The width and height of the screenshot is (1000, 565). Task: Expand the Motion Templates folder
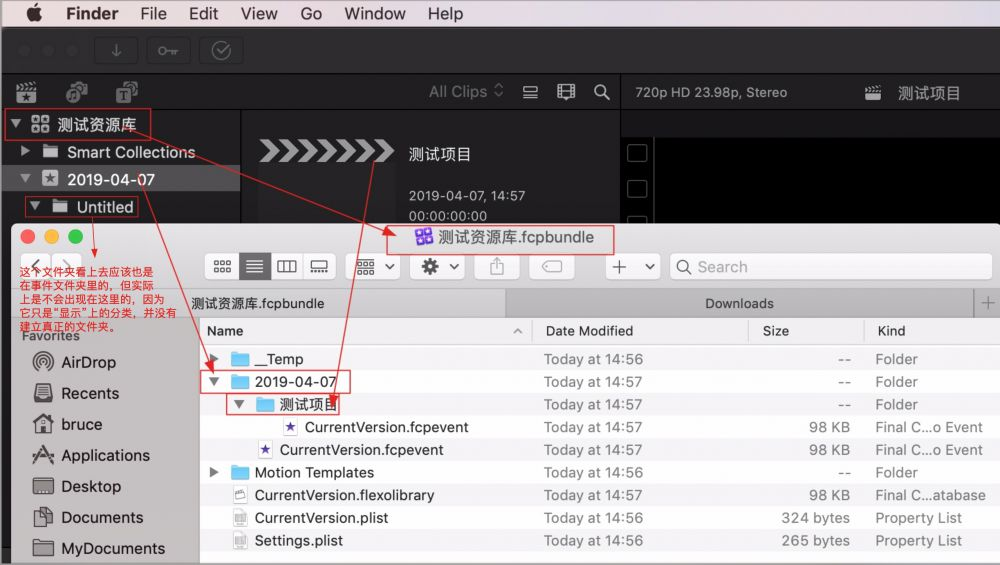click(x=214, y=473)
